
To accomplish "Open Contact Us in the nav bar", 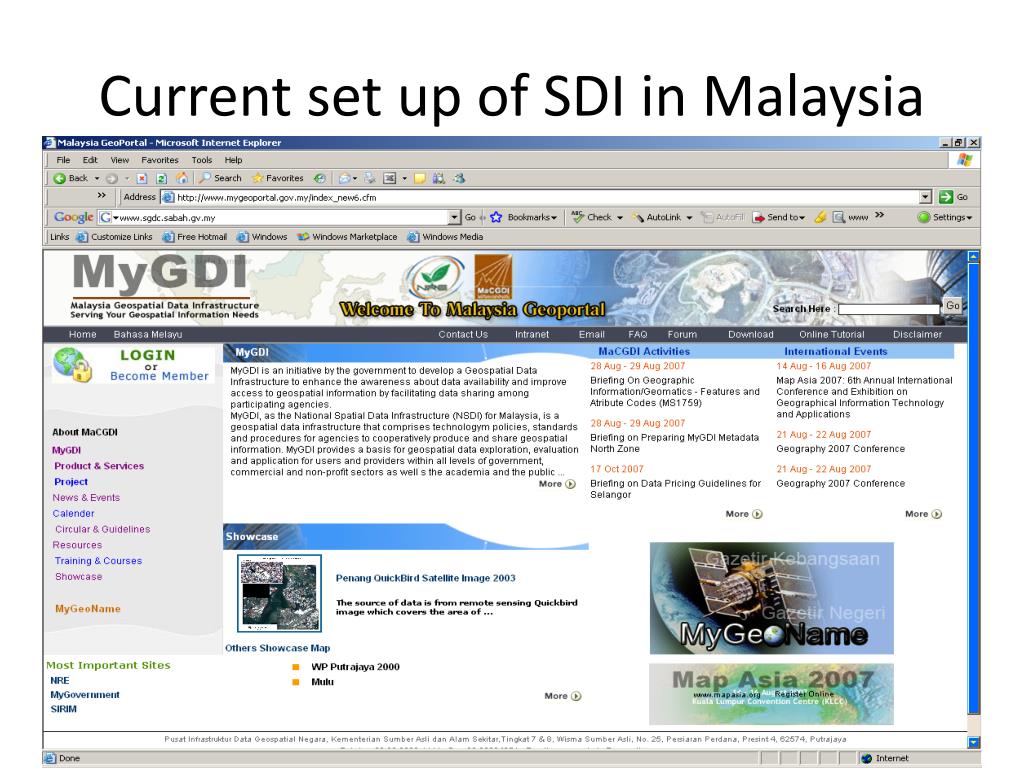I will point(463,334).
